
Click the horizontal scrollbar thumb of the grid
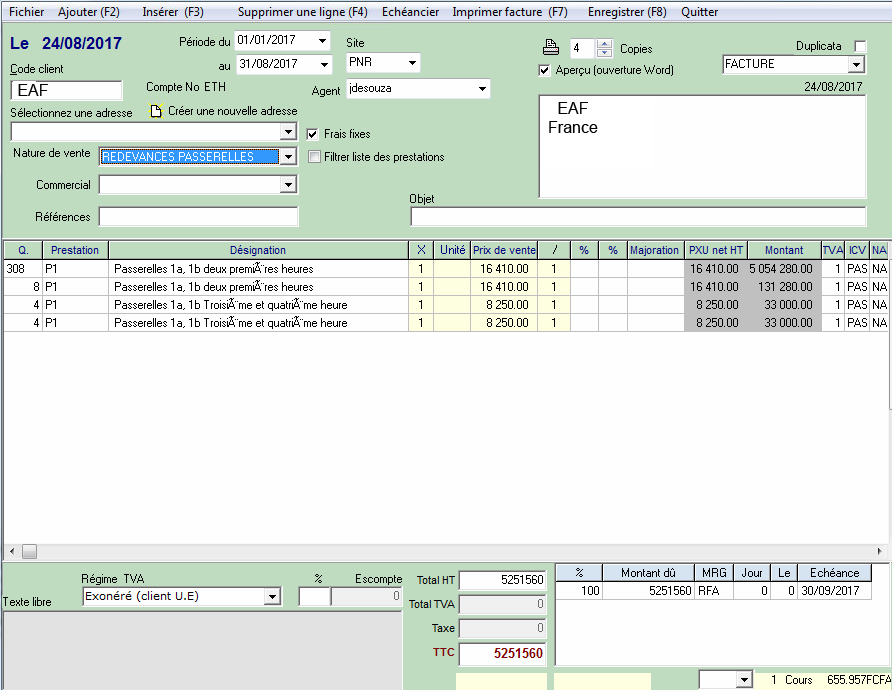point(29,552)
